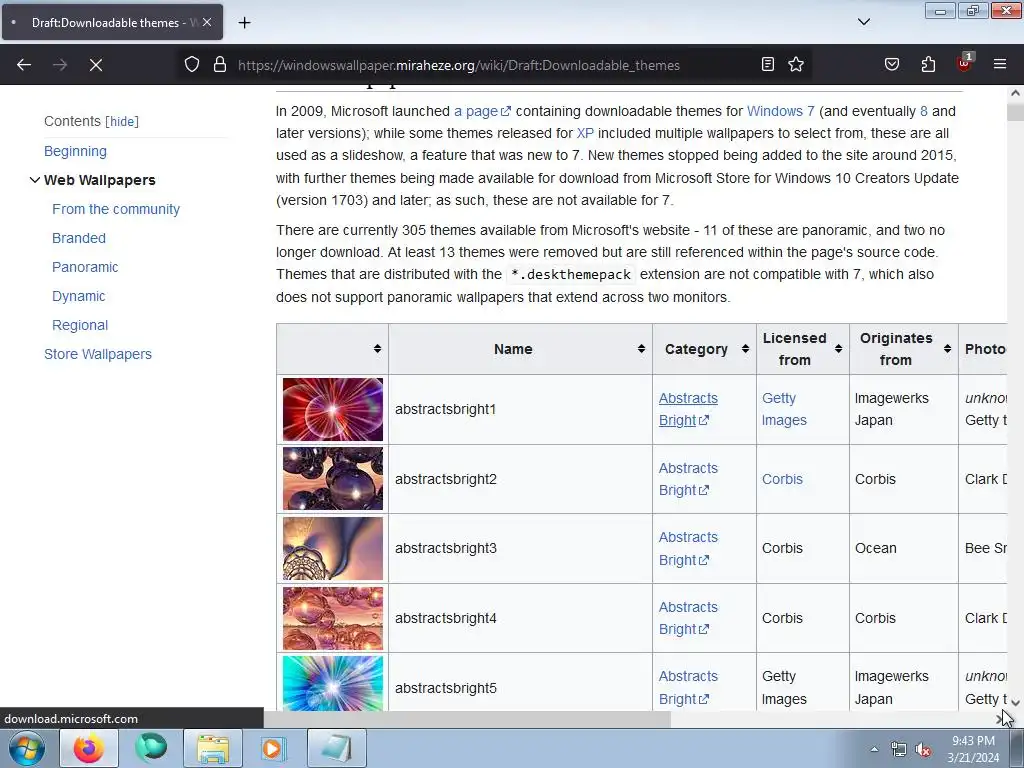
Task: Open the Windows Start menu
Action: [x=26, y=748]
